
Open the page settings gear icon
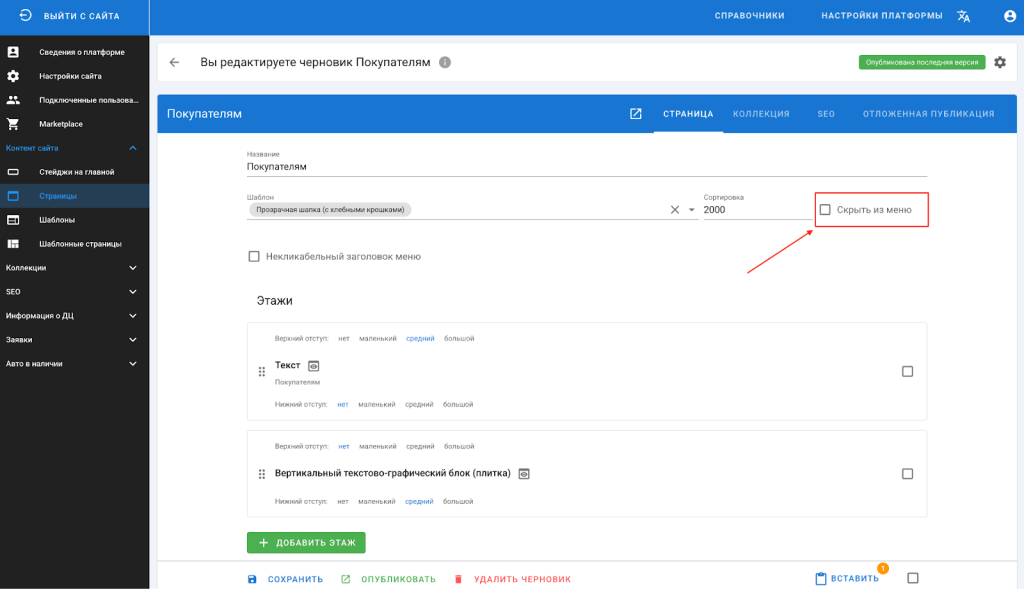pyautogui.click(x=999, y=62)
